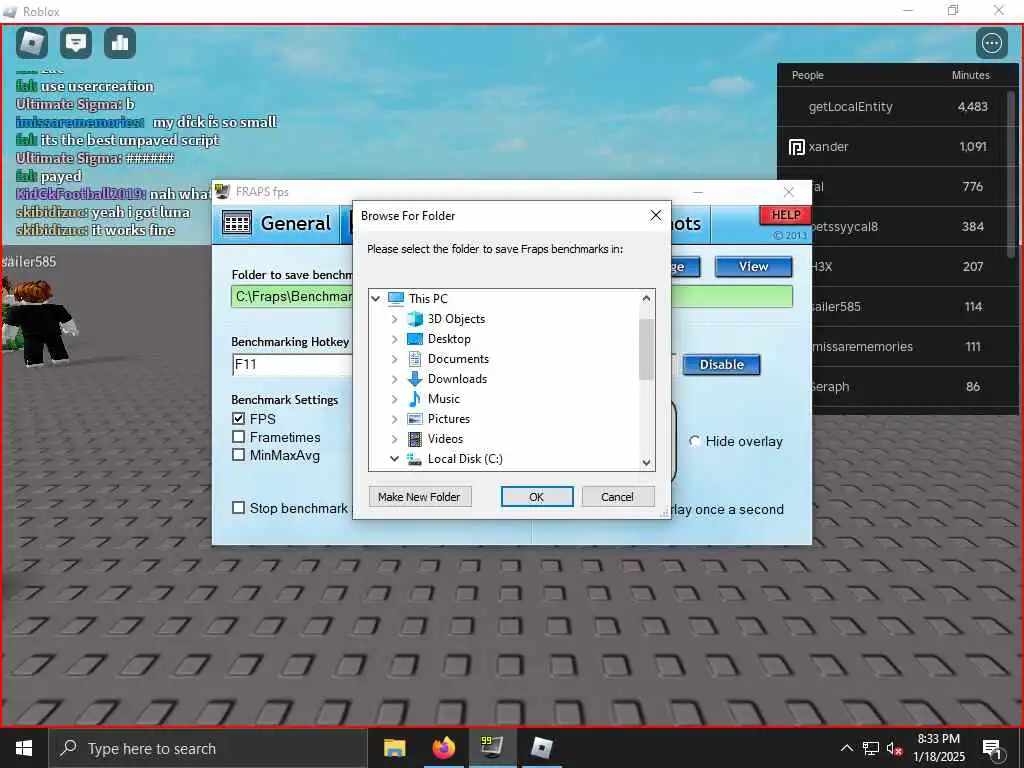Expand the 3D Objects node
1024x768 pixels.
click(x=394, y=319)
